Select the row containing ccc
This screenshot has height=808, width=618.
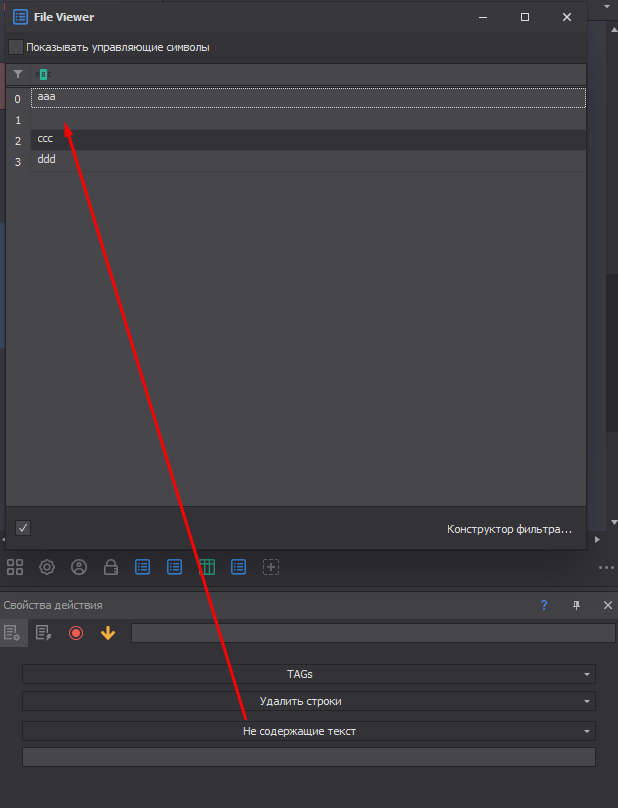pos(308,140)
